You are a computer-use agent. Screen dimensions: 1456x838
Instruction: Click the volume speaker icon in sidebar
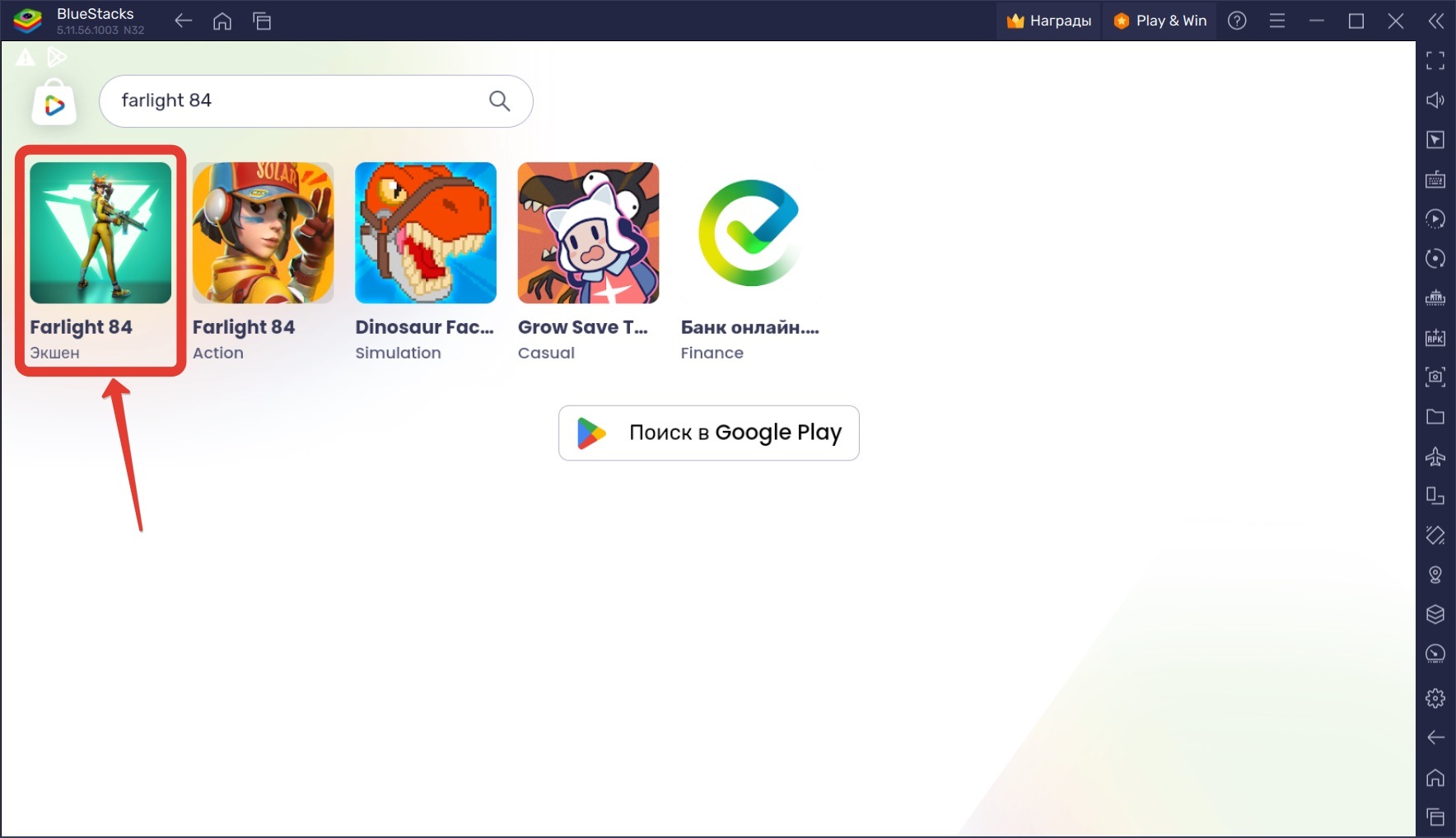pos(1435,100)
